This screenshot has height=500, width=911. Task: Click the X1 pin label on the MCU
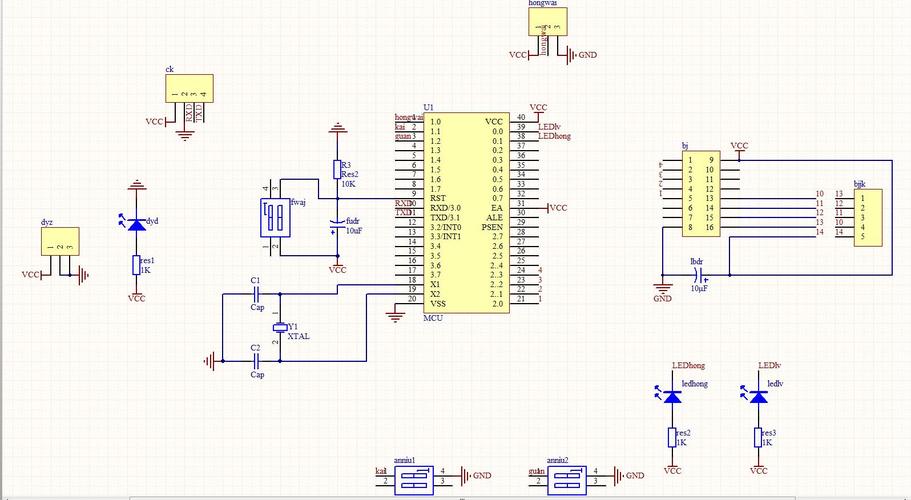click(x=435, y=285)
